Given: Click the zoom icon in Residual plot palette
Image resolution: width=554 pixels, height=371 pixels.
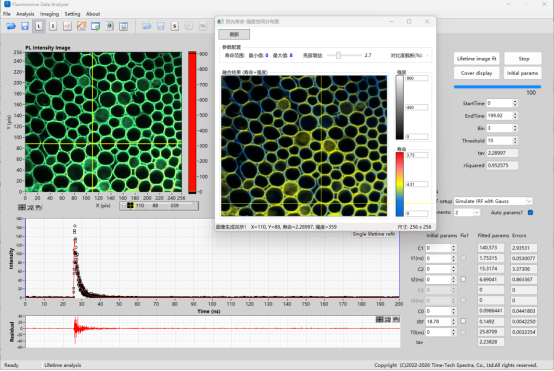Looking at the screenshot, I should click(388, 319).
